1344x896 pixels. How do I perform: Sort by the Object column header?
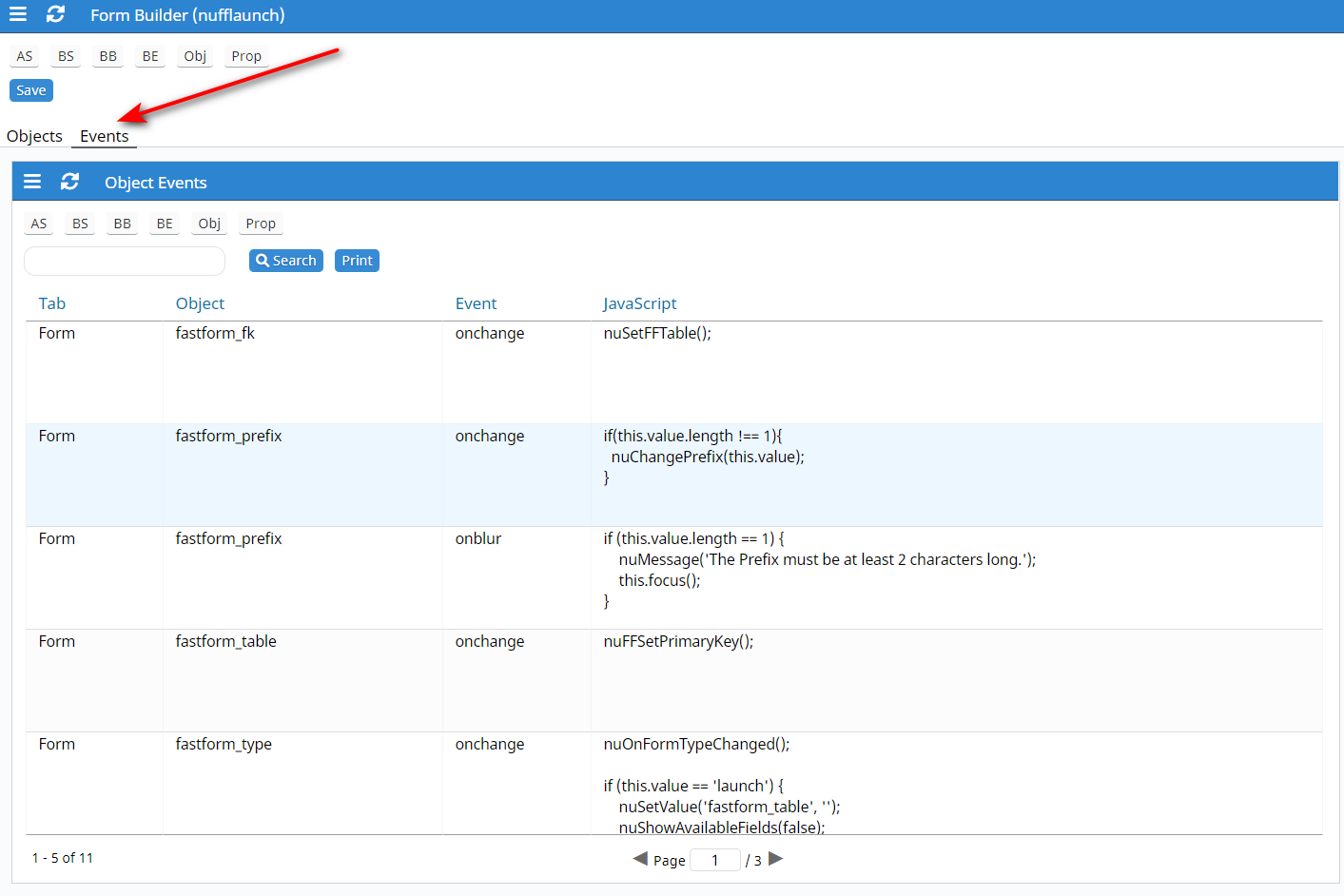(x=200, y=303)
